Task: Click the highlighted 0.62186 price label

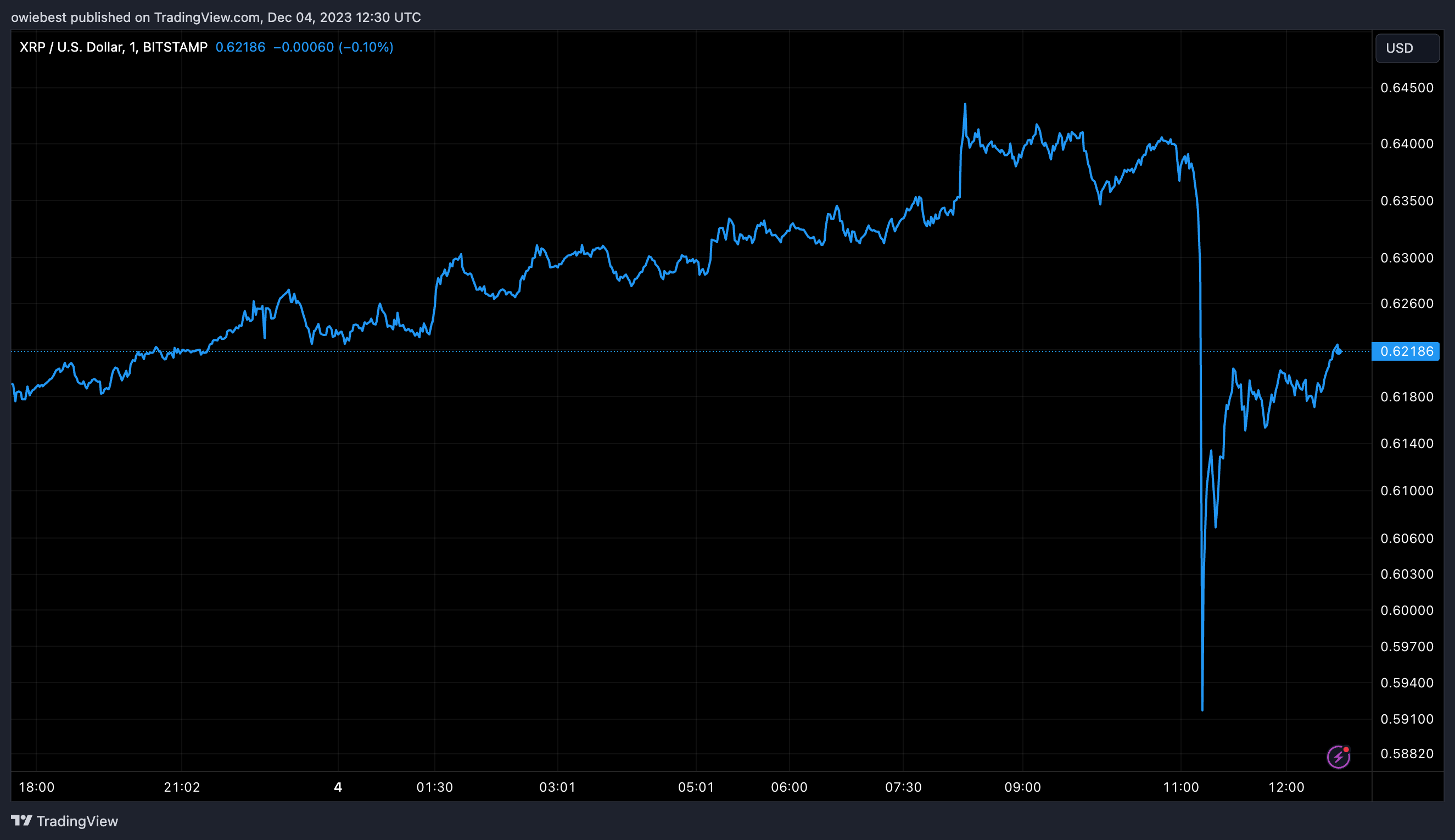Action: tap(1406, 351)
